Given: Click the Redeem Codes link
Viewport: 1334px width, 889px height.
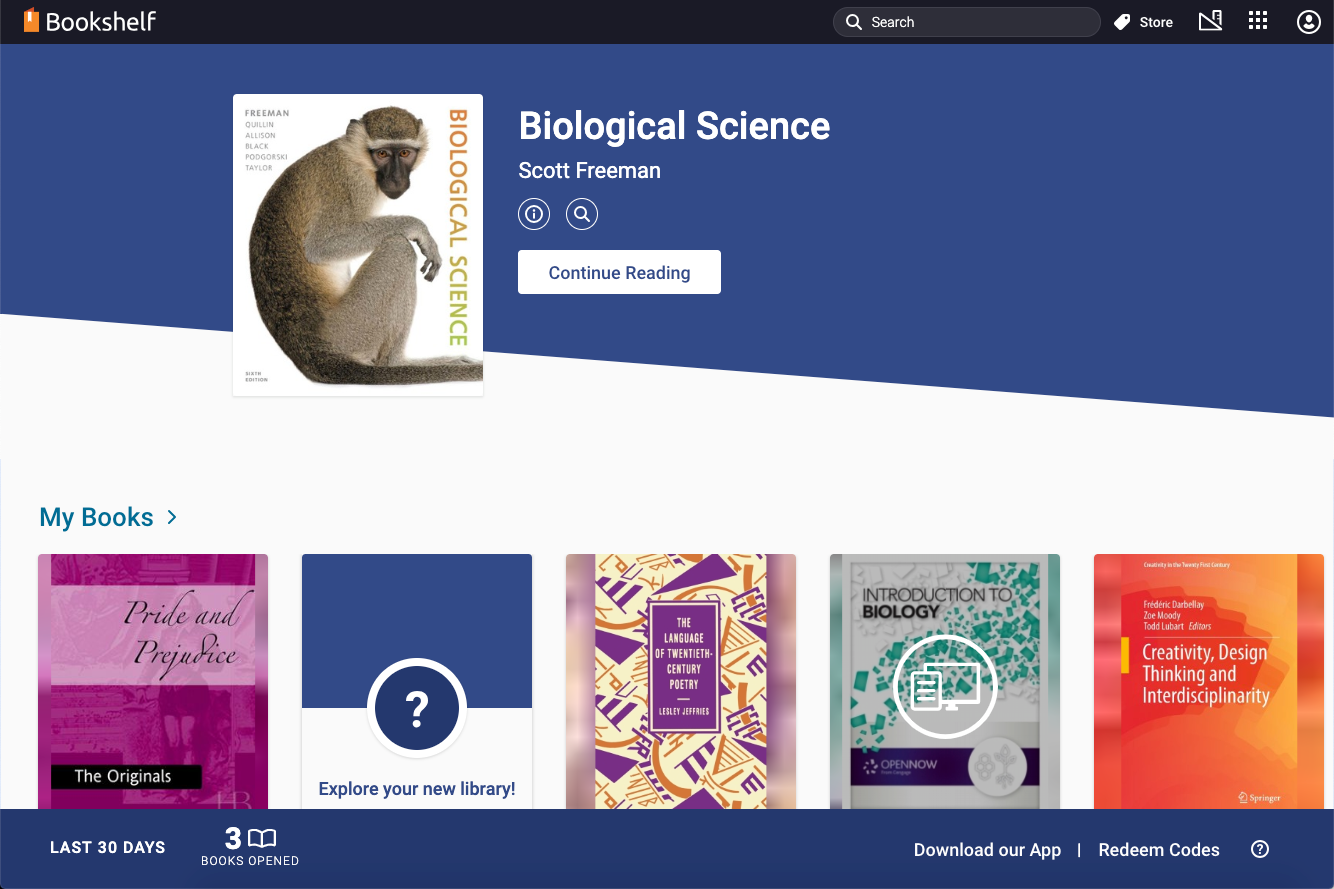Looking at the screenshot, I should point(1159,849).
